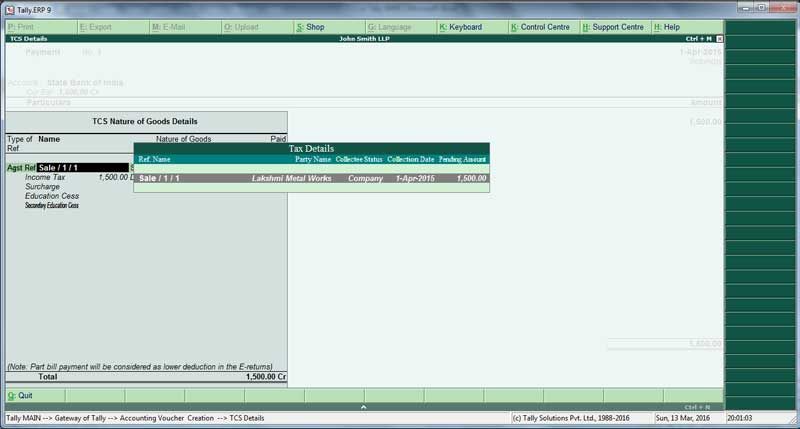Click the Tally.ERP 9 application icon

click(10, 10)
